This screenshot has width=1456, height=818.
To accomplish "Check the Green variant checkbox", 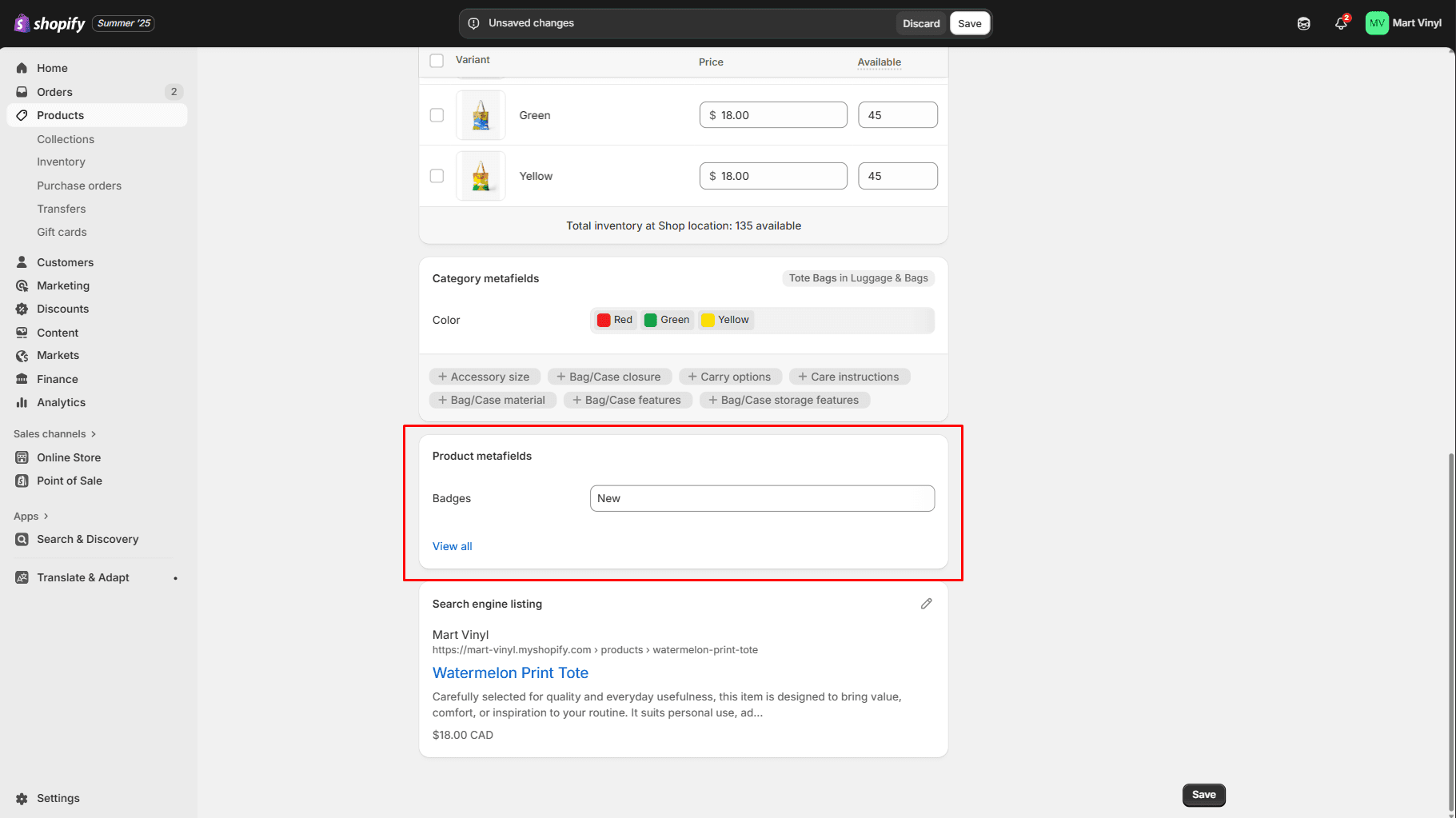I will point(437,115).
